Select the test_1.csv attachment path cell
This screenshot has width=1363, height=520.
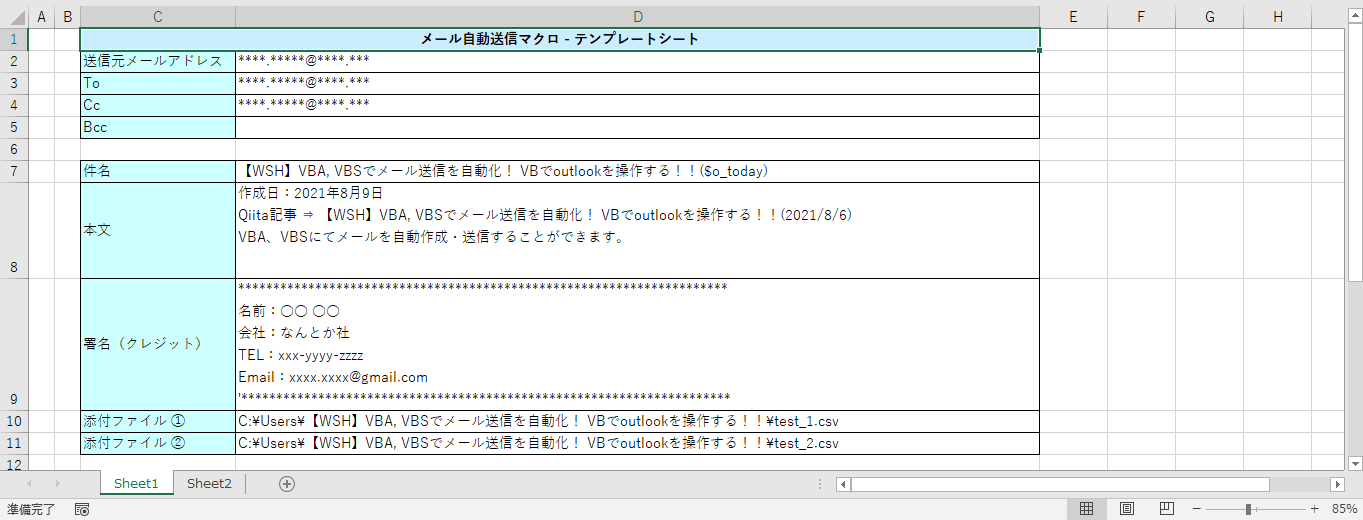638,421
